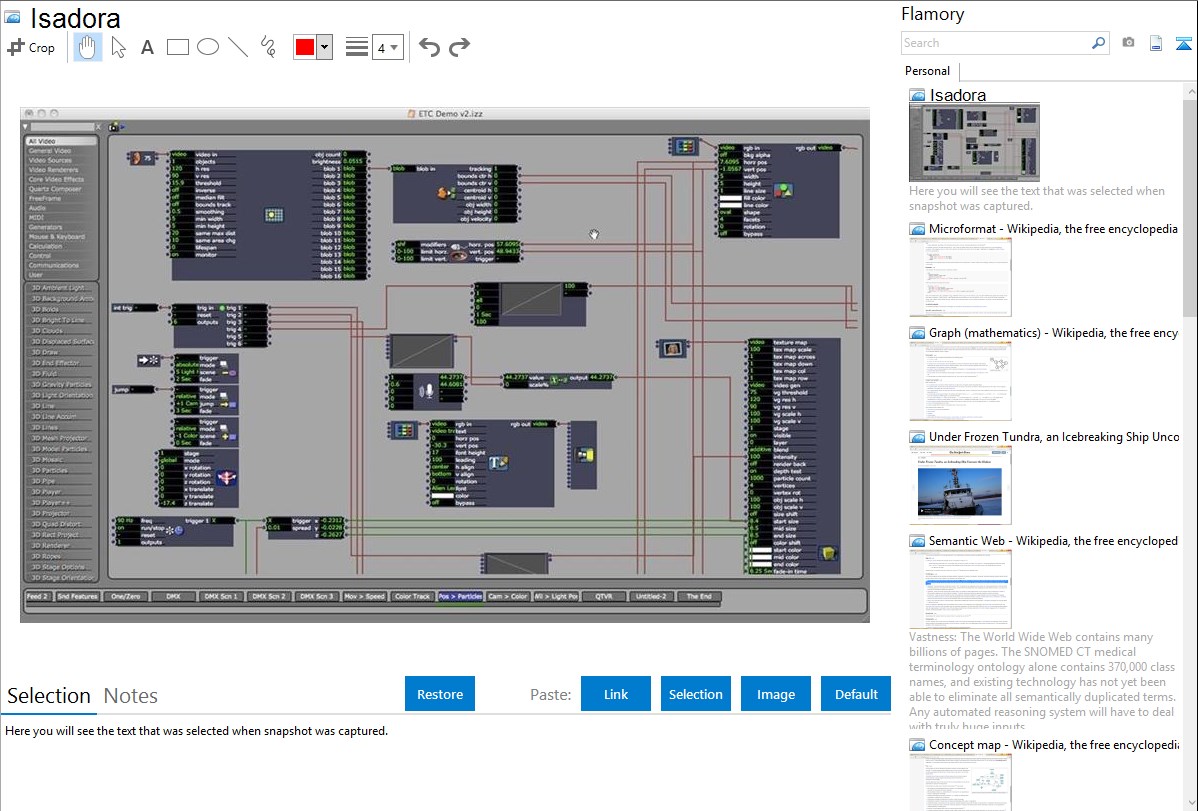Select the Crop tool
Viewport: 1198px width, 811px height.
tap(32, 47)
